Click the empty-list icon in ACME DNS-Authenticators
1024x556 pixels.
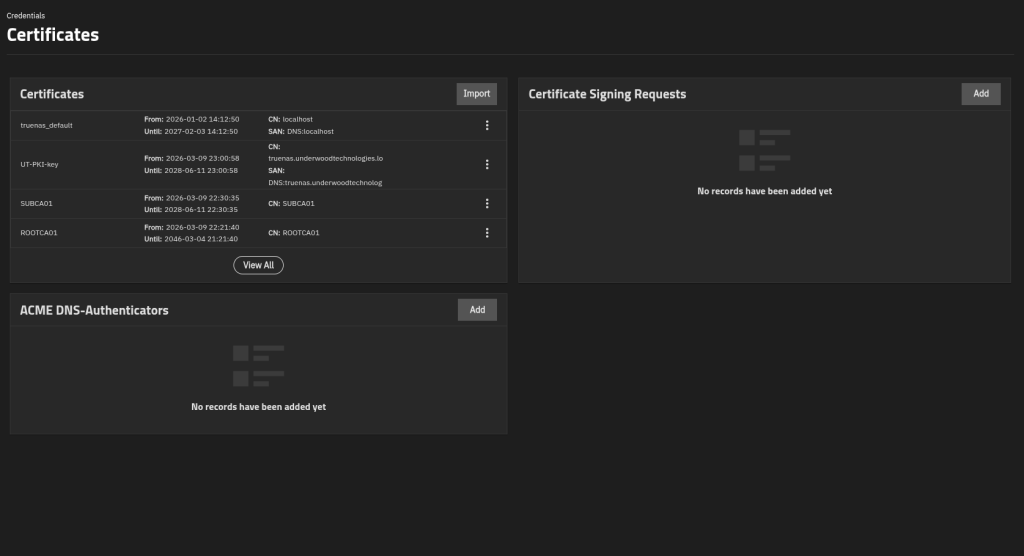(x=258, y=366)
